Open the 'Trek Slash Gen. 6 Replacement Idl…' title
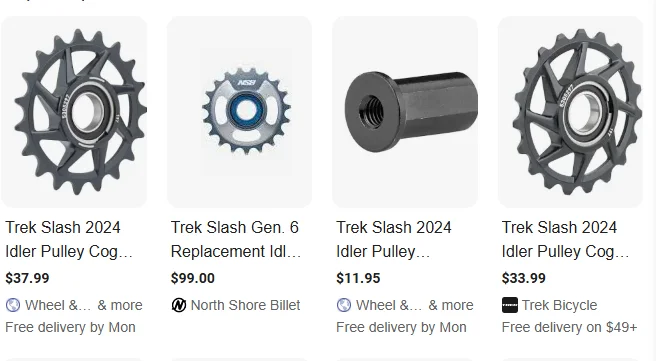Screen dimensions: 656x361 click(x=236, y=239)
